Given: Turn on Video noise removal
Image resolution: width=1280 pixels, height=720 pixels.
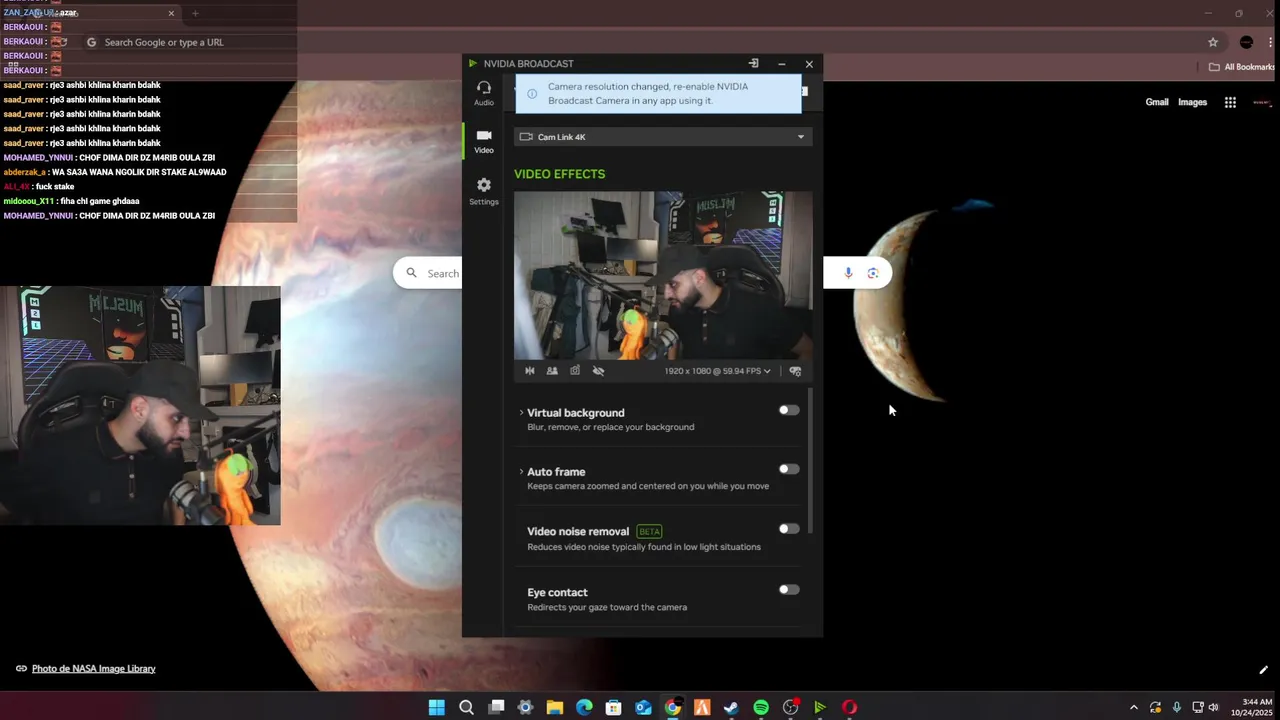Looking at the screenshot, I should (x=789, y=529).
